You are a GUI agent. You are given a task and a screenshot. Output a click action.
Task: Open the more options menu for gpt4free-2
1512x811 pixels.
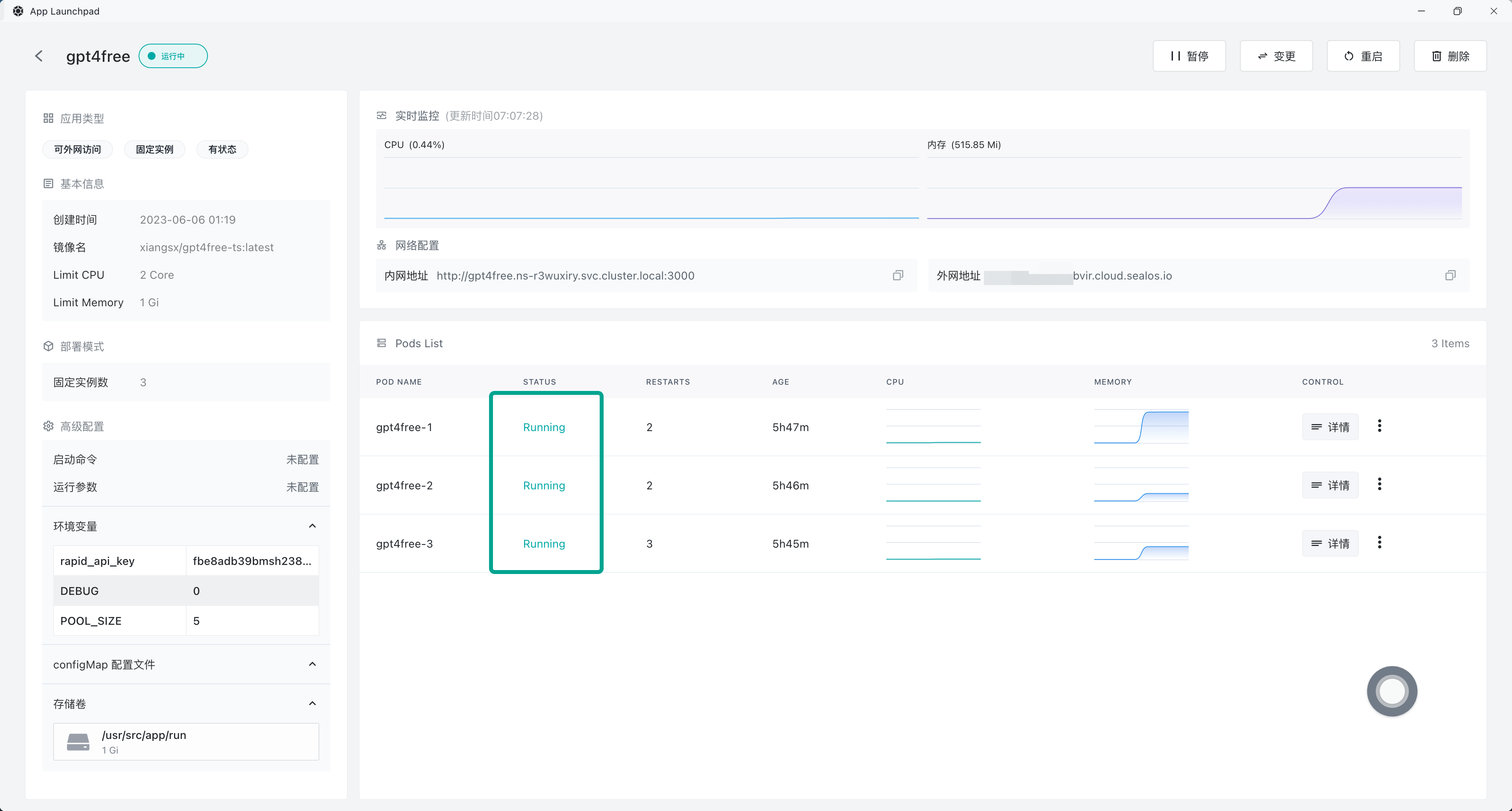tap(1379, 484)
